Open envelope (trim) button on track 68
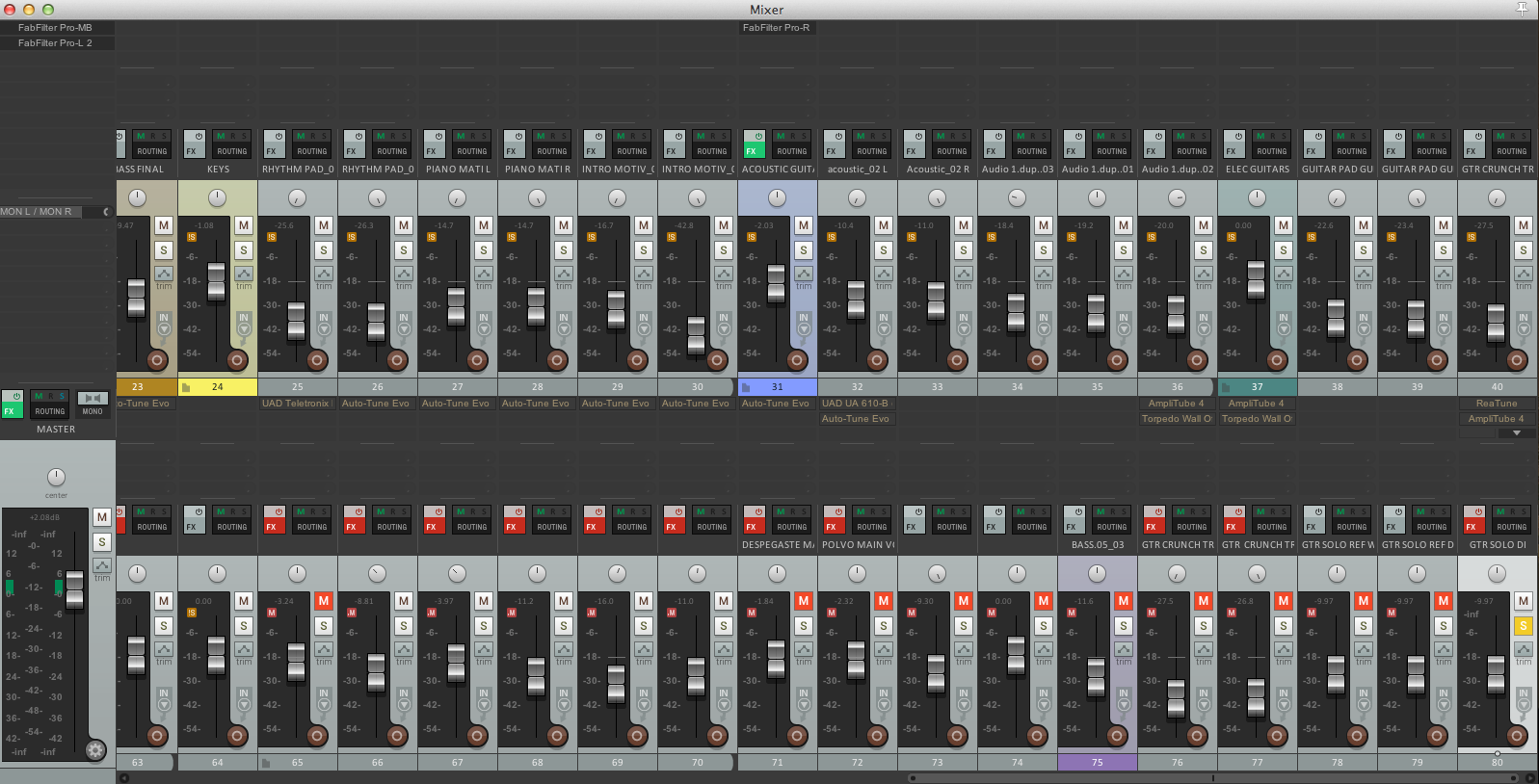 tap(564, 651)
